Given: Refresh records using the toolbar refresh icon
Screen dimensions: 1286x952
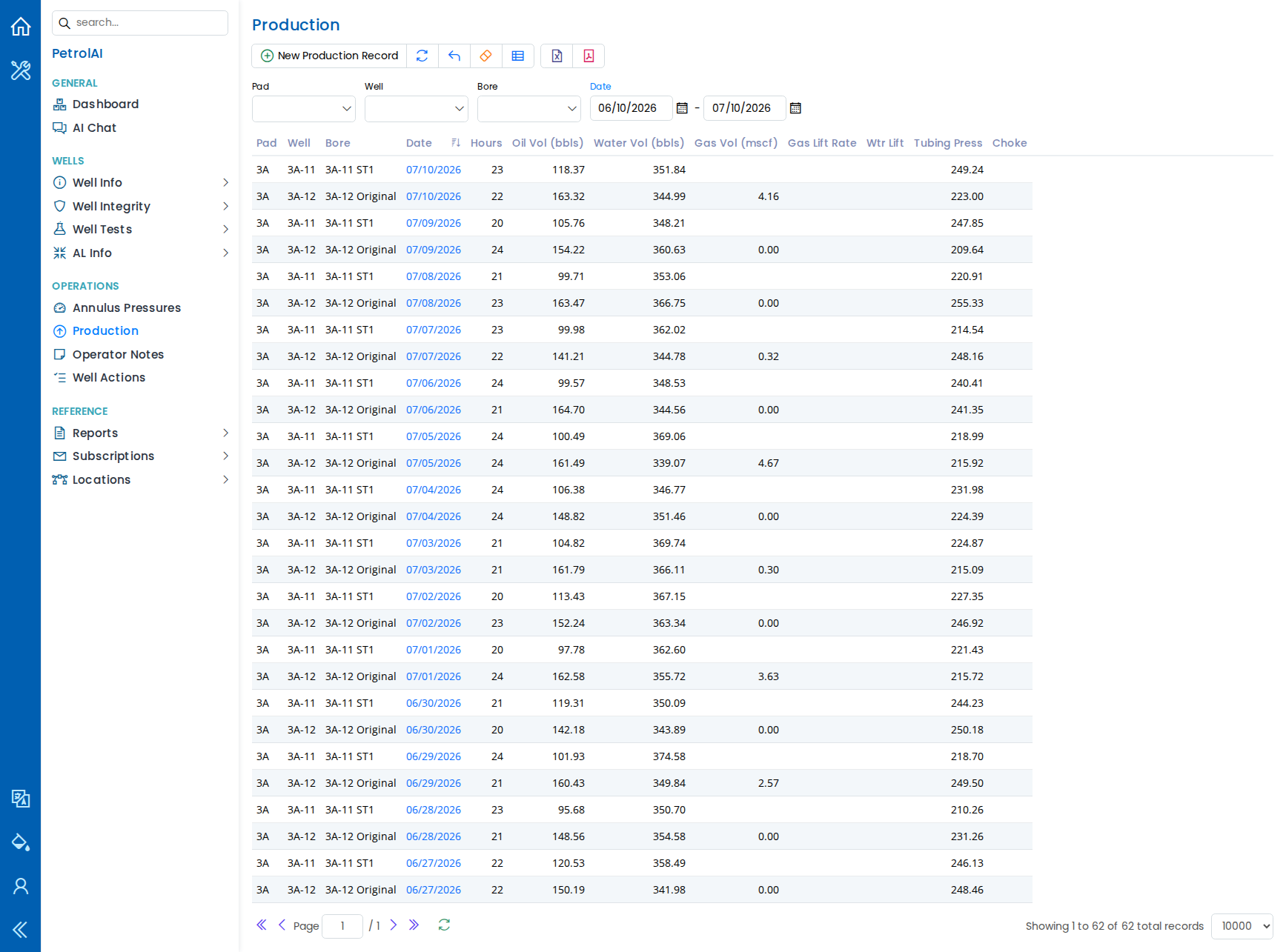Looking at the screenshot, I should (x=422, y=56).
